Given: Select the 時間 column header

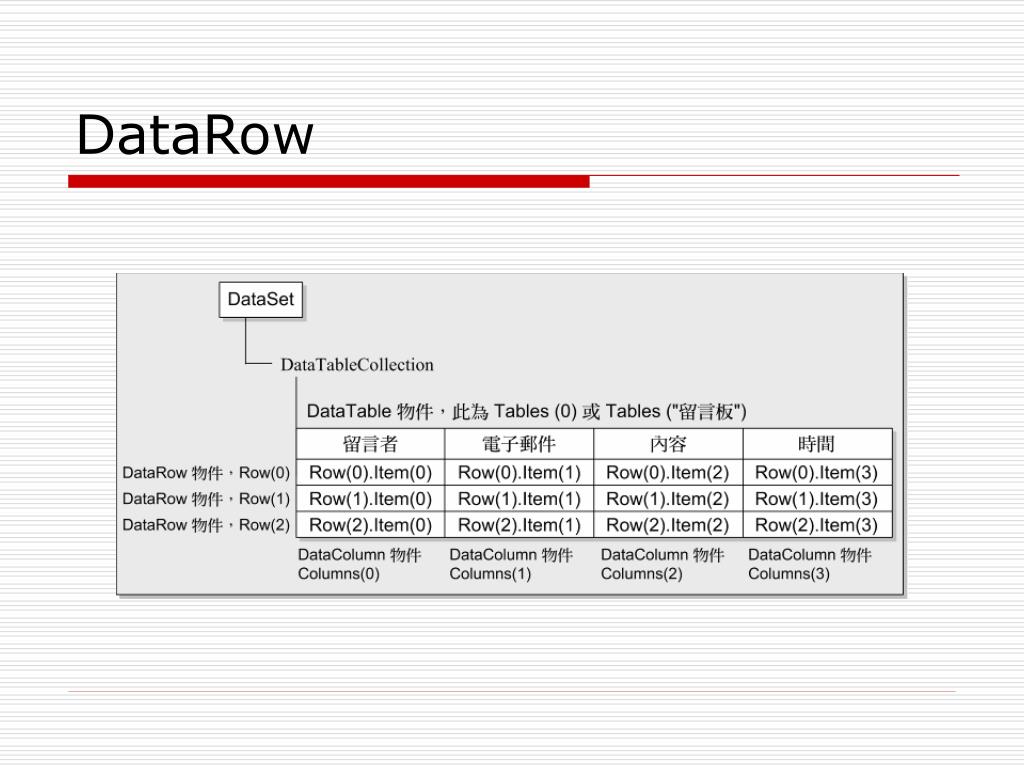Looking at the screenshot, I should pyautogui.click(x=818, y=444).
